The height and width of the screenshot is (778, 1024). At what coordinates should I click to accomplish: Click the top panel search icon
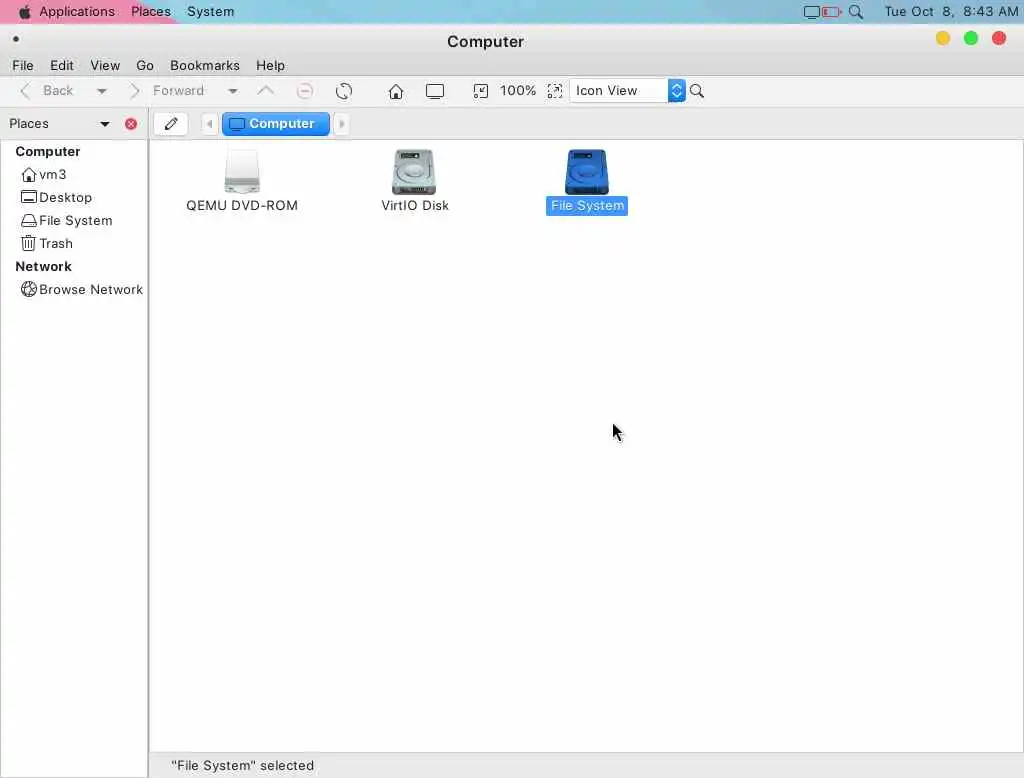[856, 12]
